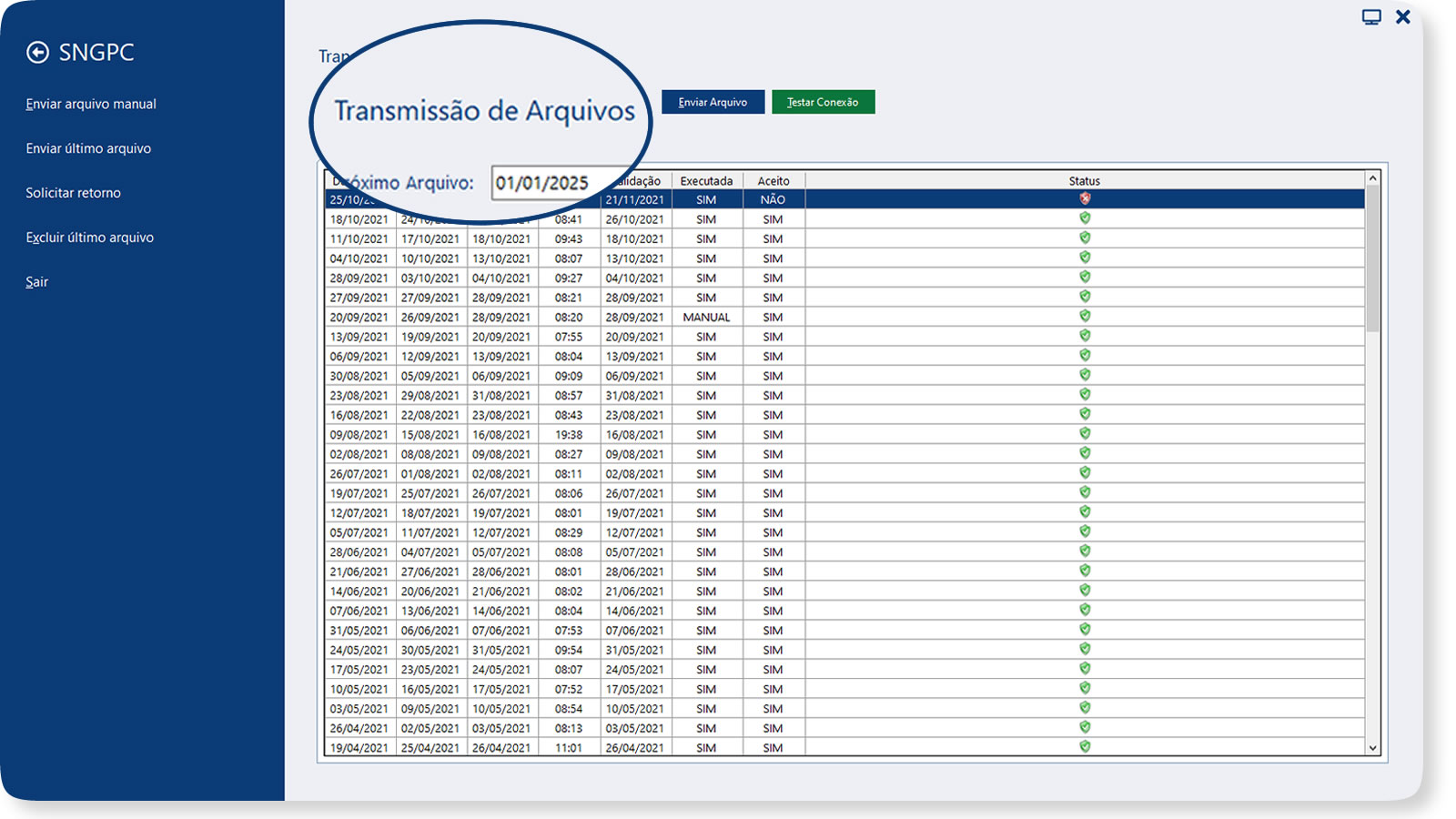Click the Executada column header
The image size is (1456, 819).
tap(706, 181)
